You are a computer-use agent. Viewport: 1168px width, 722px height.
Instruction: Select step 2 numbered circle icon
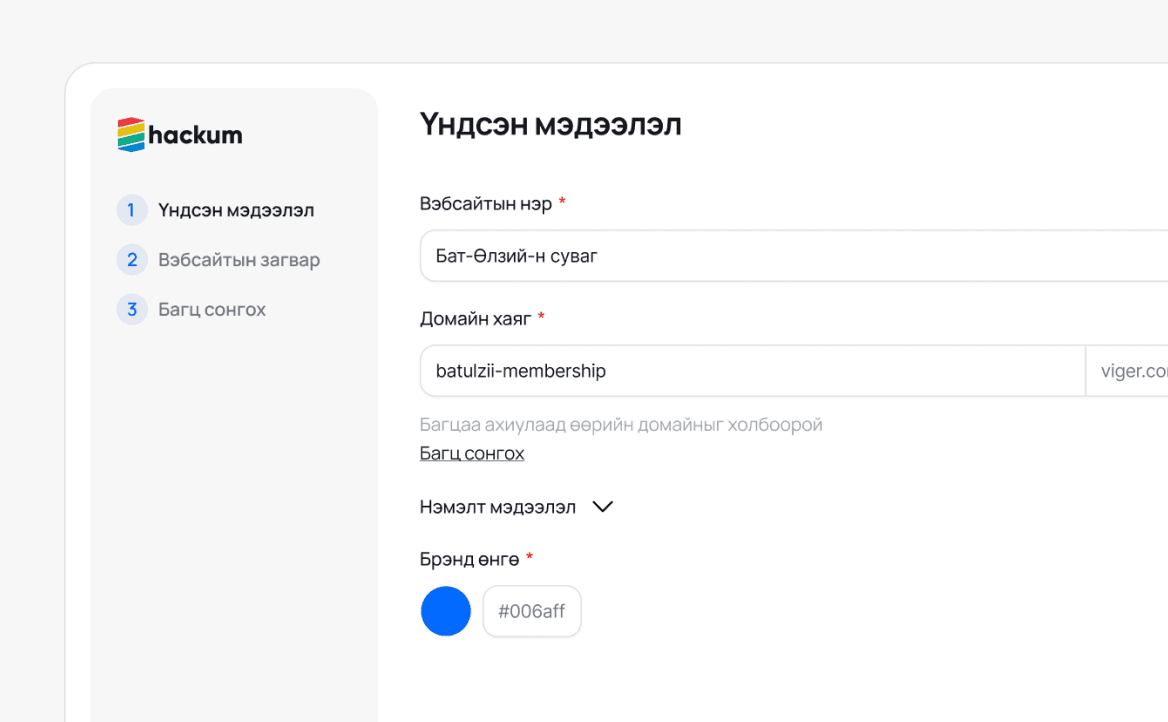point(132,259)
